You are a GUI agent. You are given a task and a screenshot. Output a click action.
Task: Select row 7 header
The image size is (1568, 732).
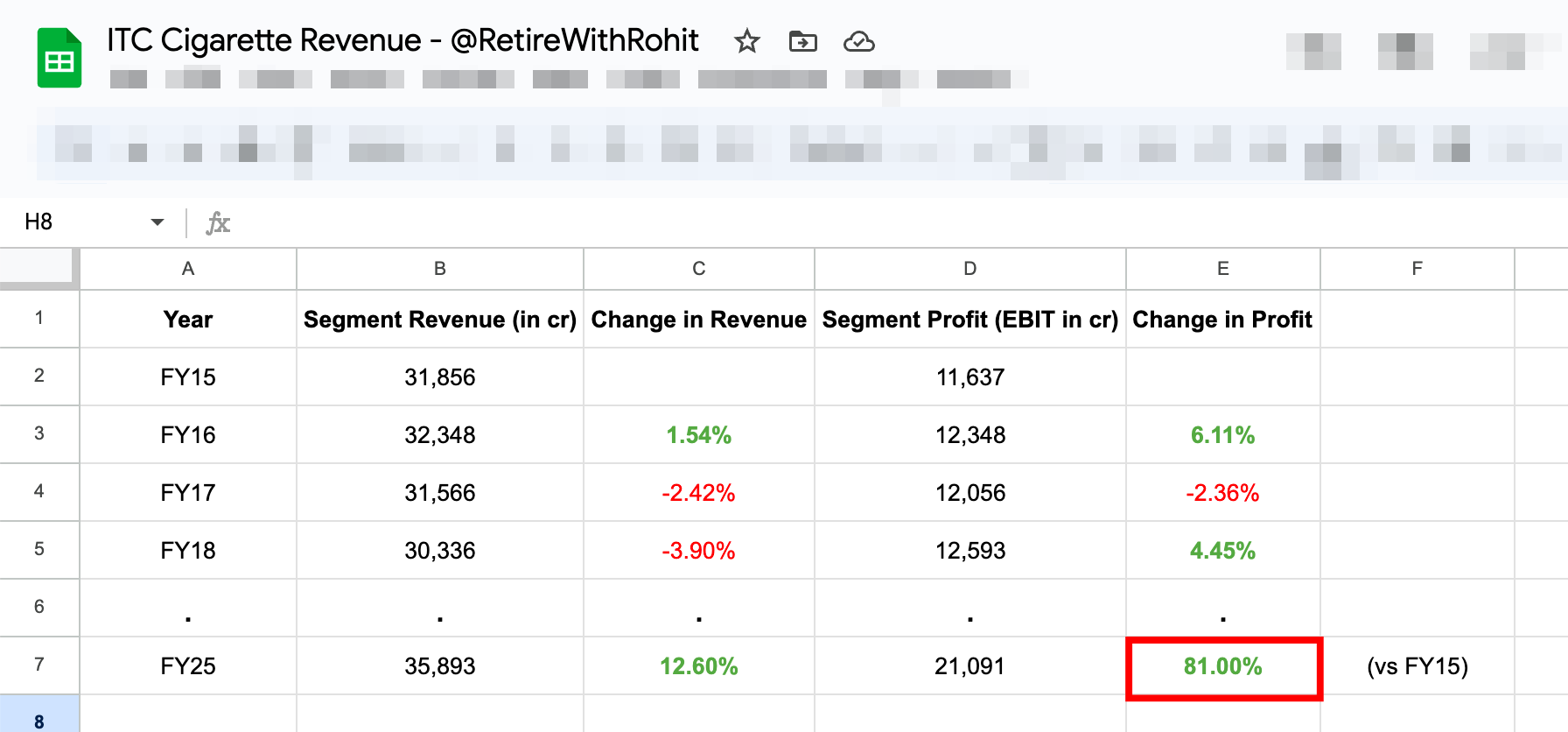39,665
